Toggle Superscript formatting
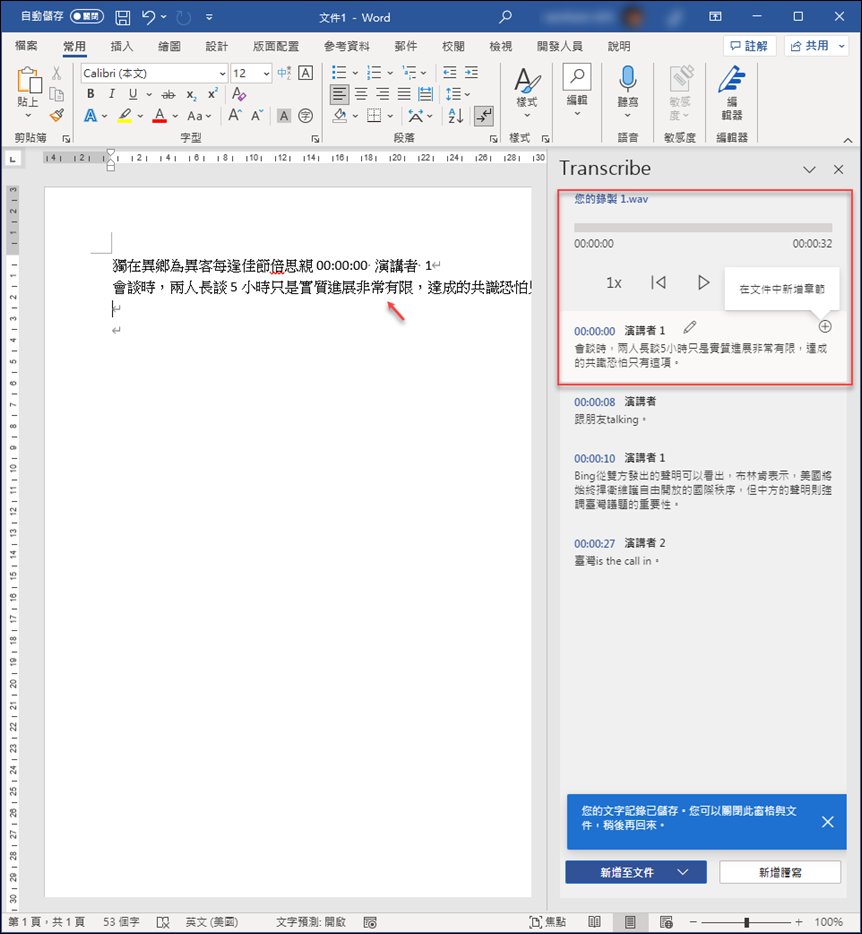 point(213,94)
